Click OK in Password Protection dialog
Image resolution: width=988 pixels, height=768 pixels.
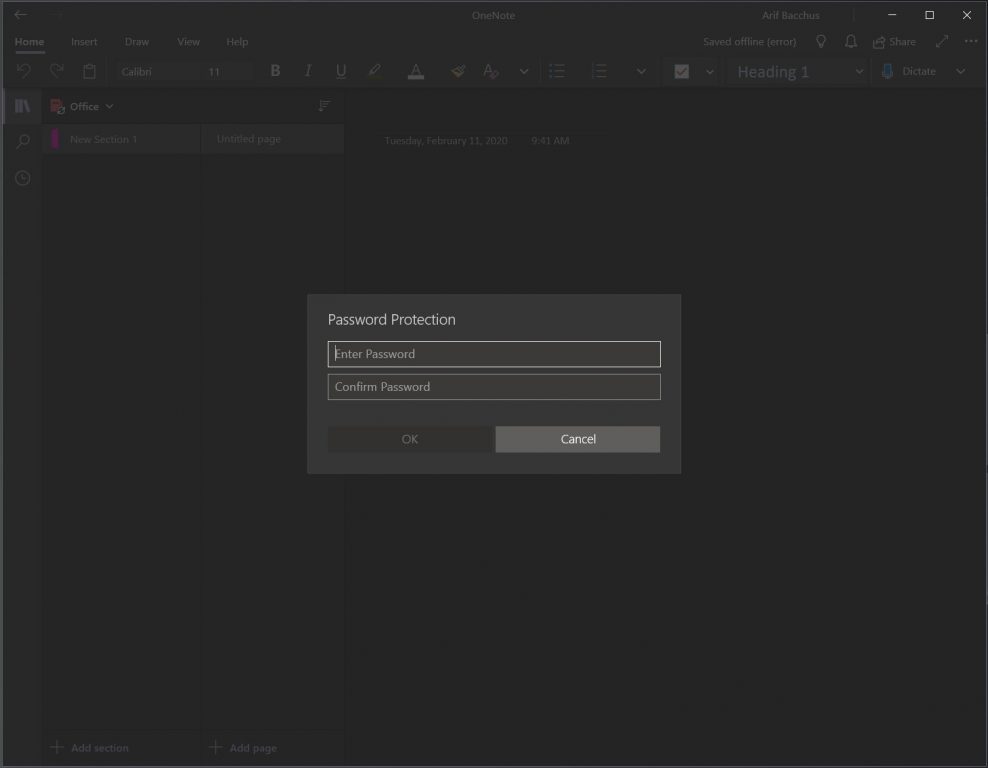click(410, 439)
